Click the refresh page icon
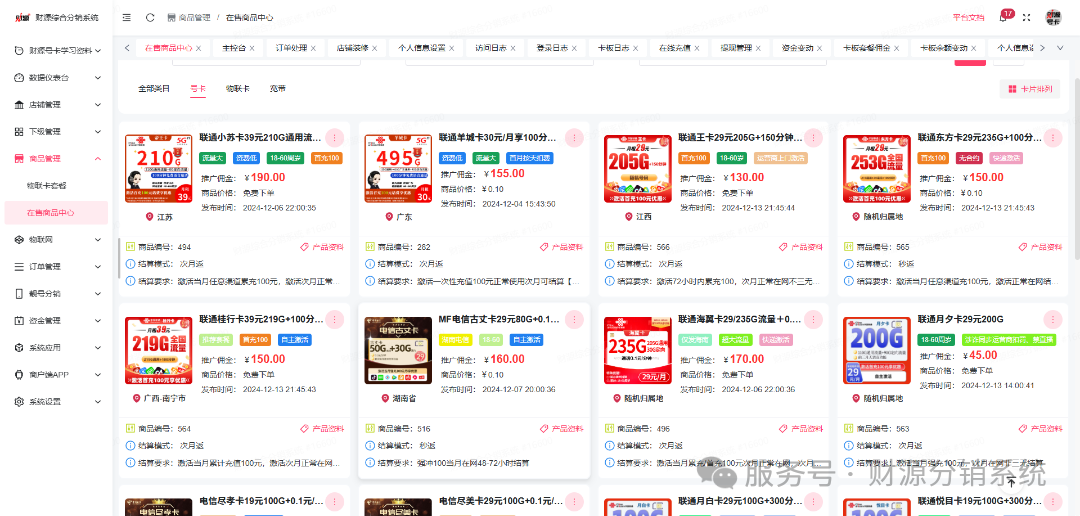 pyautogui.click(x=150, y=17)
